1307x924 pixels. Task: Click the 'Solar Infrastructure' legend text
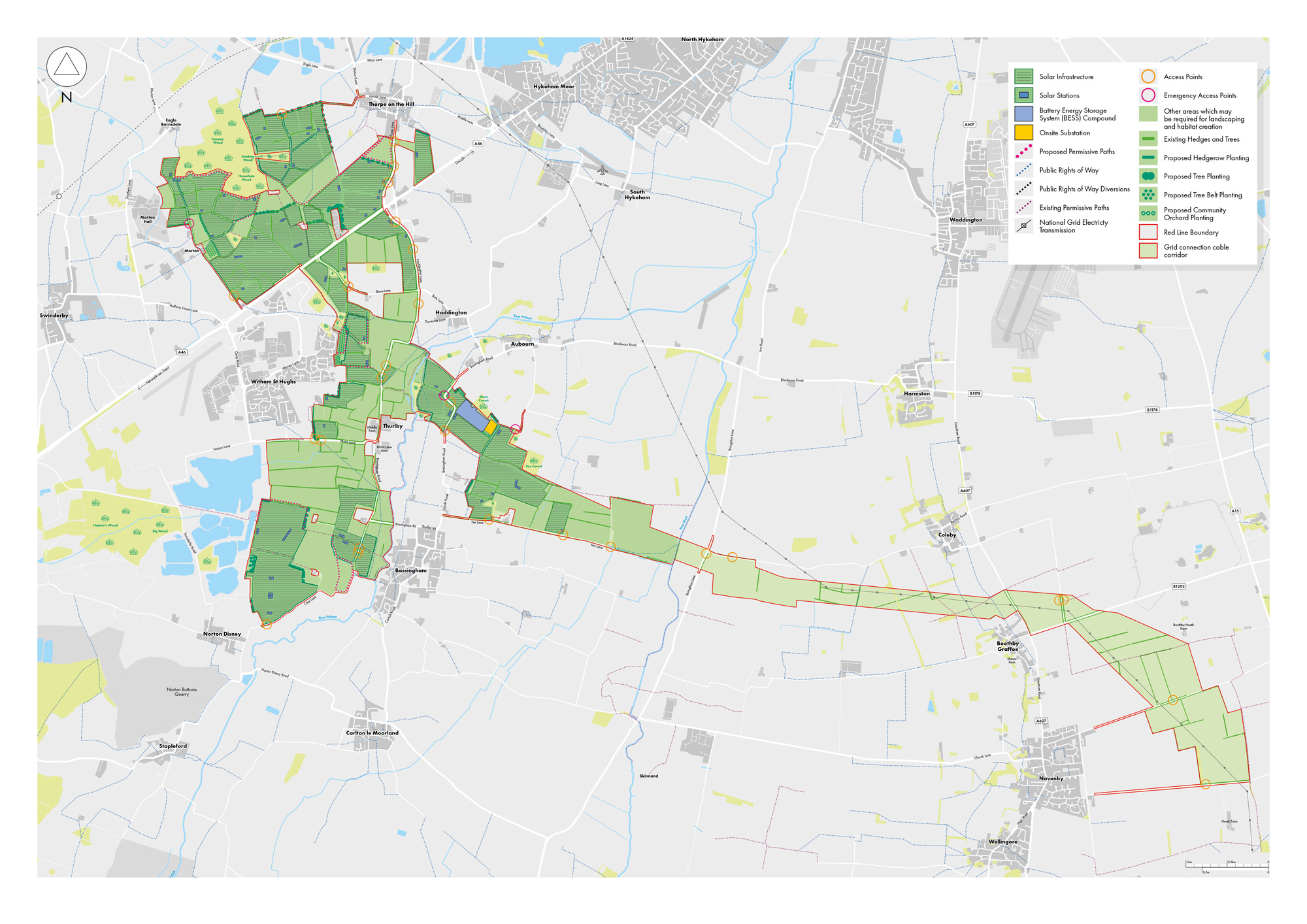coord(1067,77)
